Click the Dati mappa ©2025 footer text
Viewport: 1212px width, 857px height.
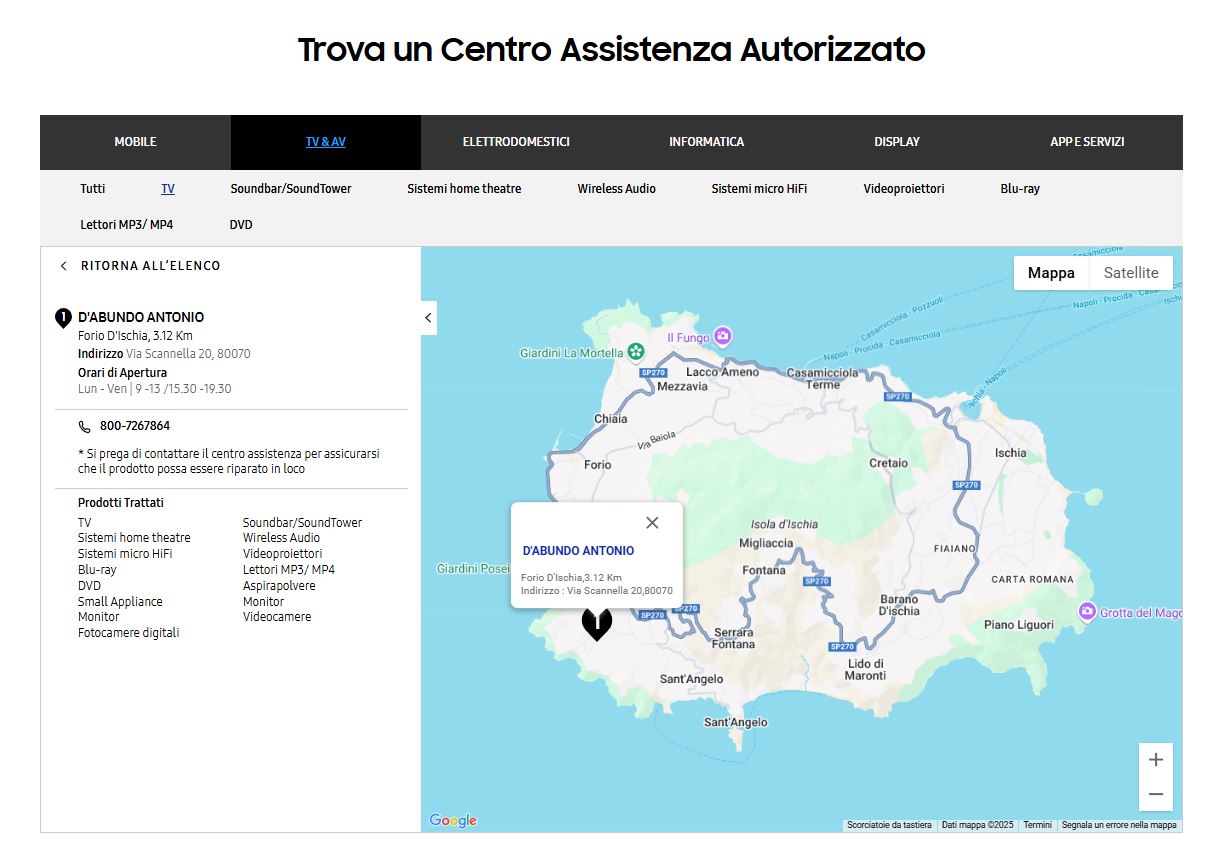(978, 825)
